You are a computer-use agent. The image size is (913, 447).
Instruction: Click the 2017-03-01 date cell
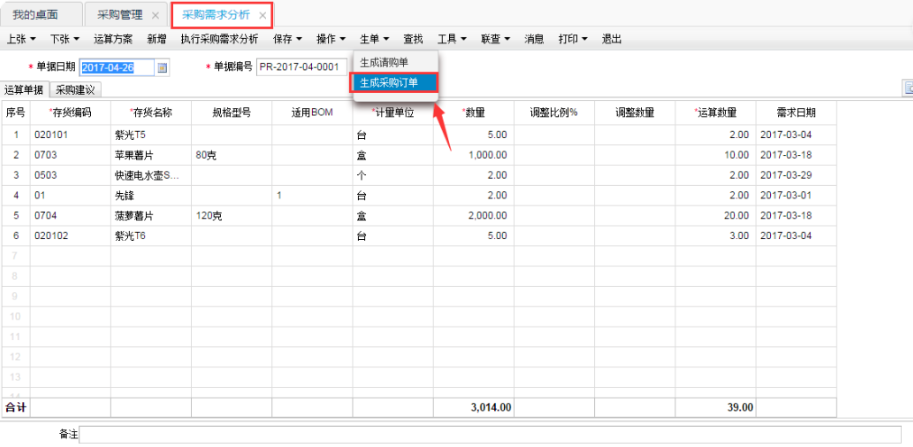click(x=796, y=196)
